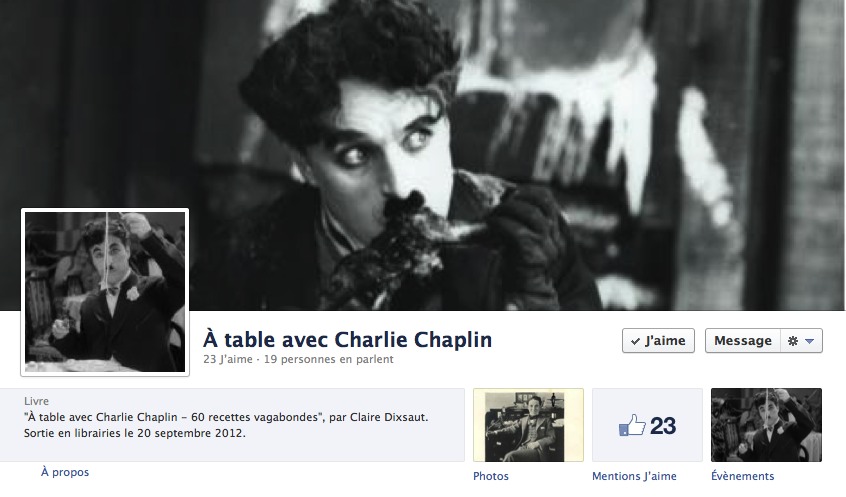
Task: Click the checkmark icon on J'aime button
Action: pyautogui.click(x=636, y=342)
